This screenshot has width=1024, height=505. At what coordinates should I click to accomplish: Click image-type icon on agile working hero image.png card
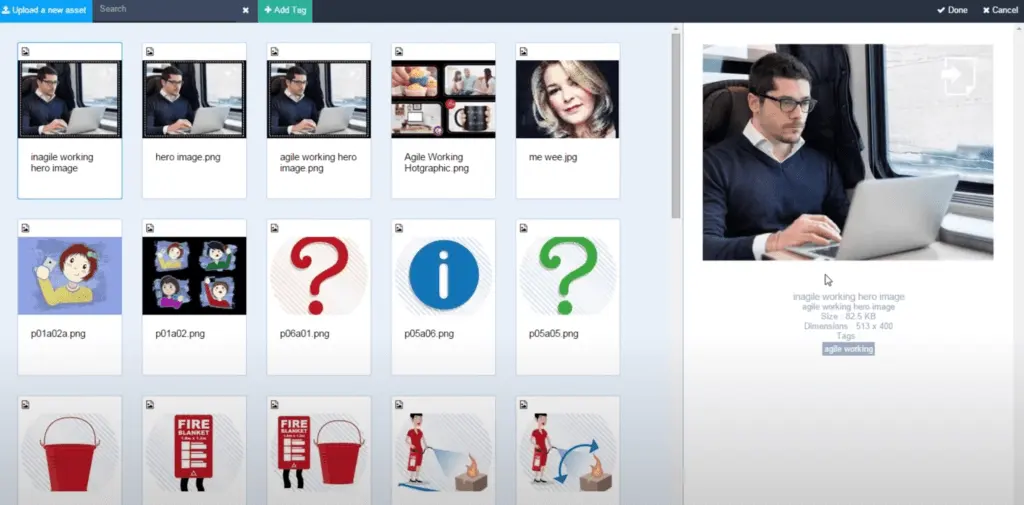click(274, 52)
